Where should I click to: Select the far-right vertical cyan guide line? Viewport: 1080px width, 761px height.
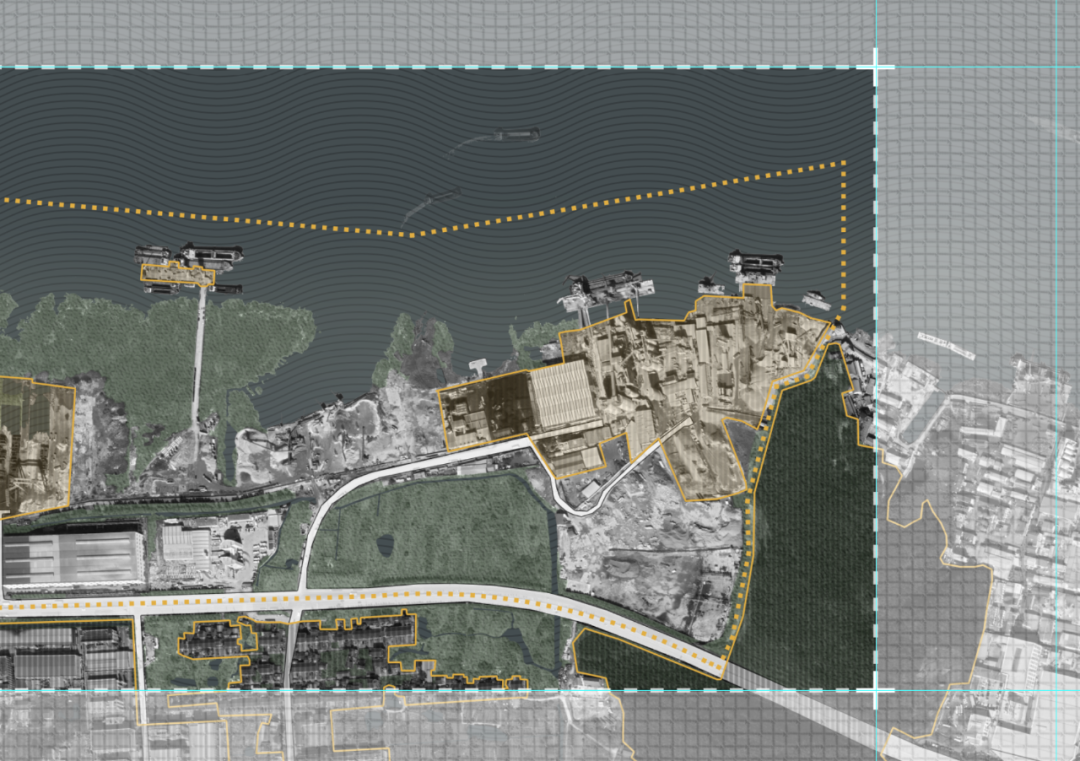tap(1058, 400)
